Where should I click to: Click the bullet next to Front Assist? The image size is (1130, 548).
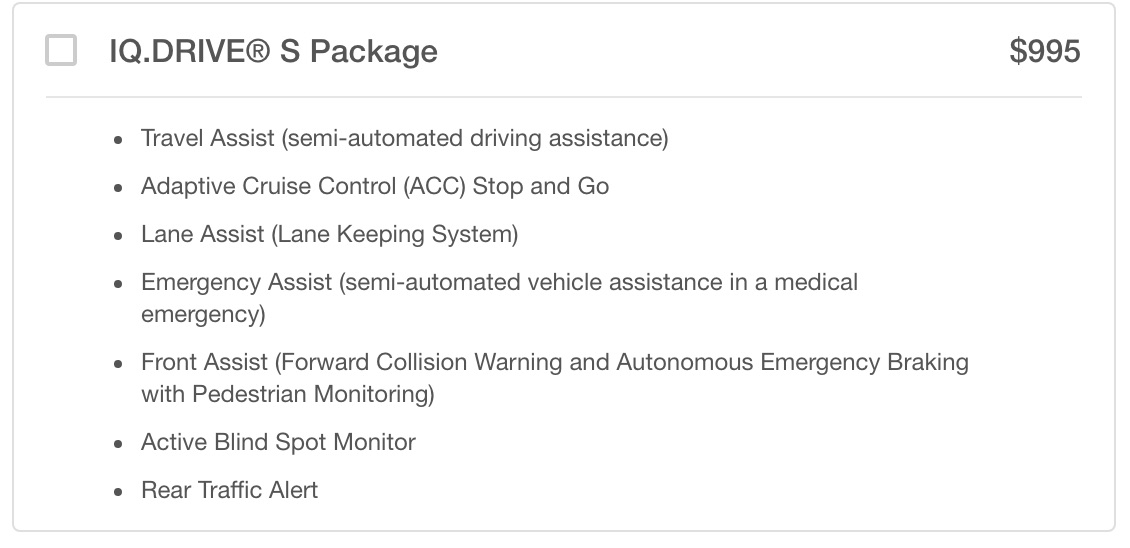pyautogui.click(x=119, y=363)
